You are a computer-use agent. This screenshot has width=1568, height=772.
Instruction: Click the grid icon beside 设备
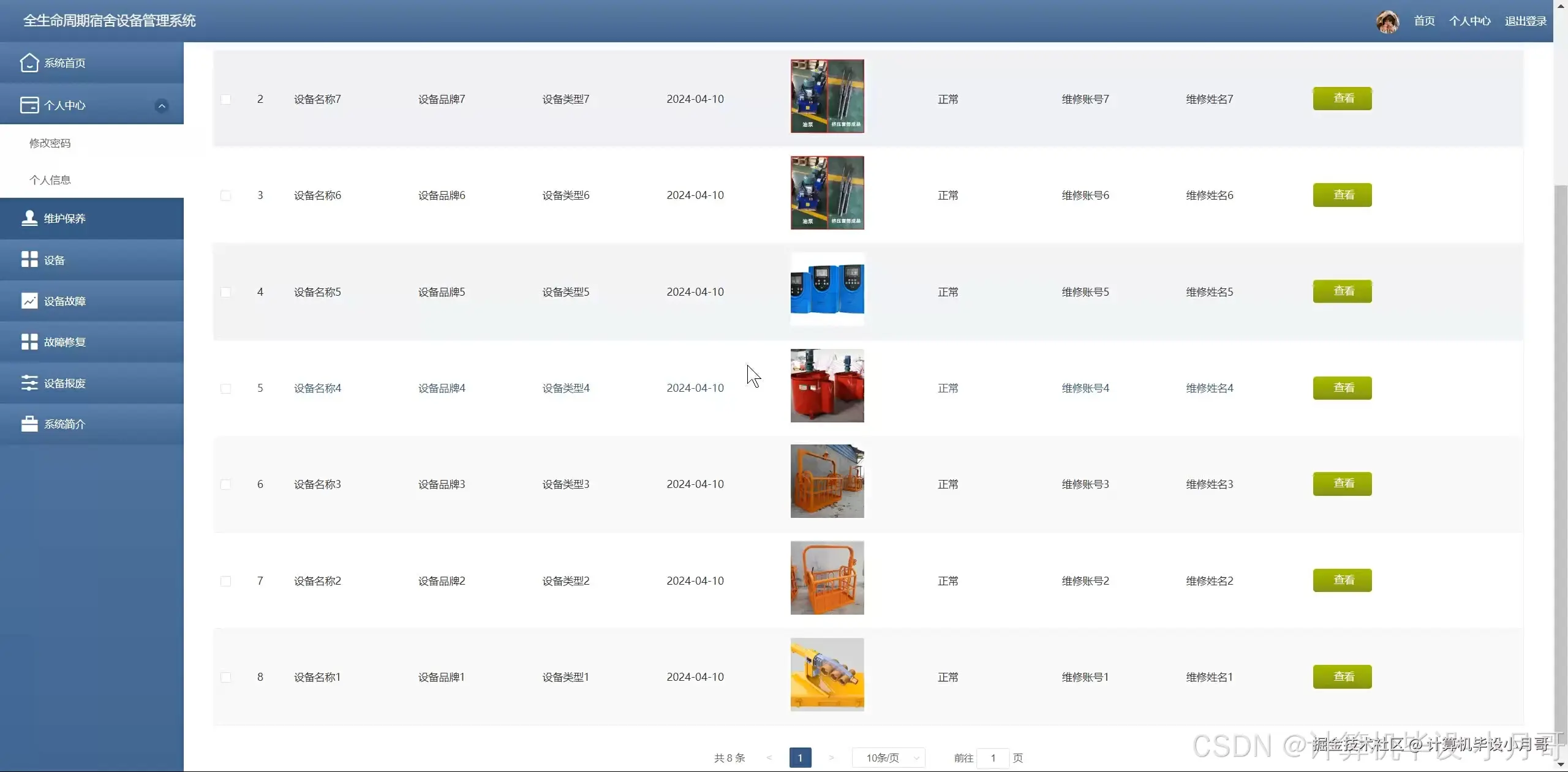[x=29, y=260]
